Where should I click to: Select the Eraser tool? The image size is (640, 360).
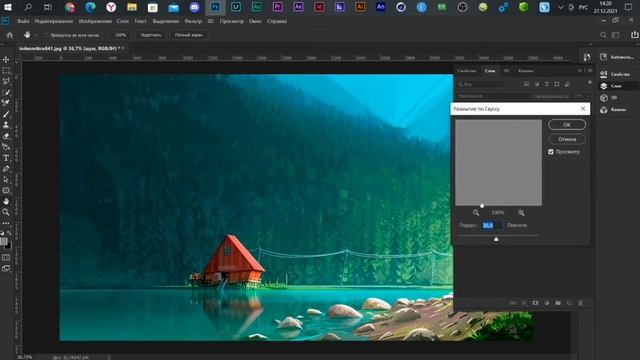pos(6,136)
